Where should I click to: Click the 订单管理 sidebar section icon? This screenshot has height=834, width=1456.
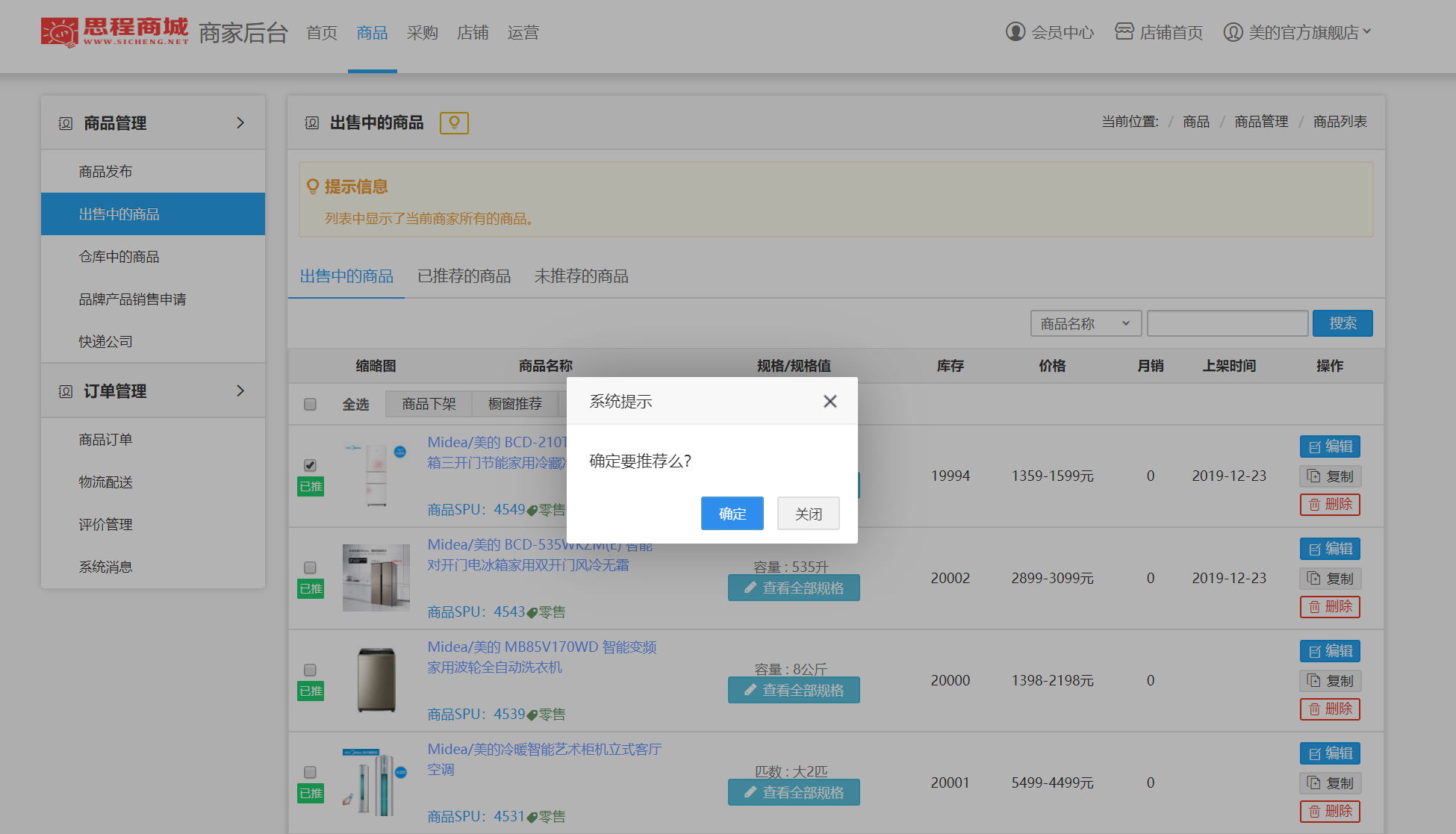pos(66,391)
